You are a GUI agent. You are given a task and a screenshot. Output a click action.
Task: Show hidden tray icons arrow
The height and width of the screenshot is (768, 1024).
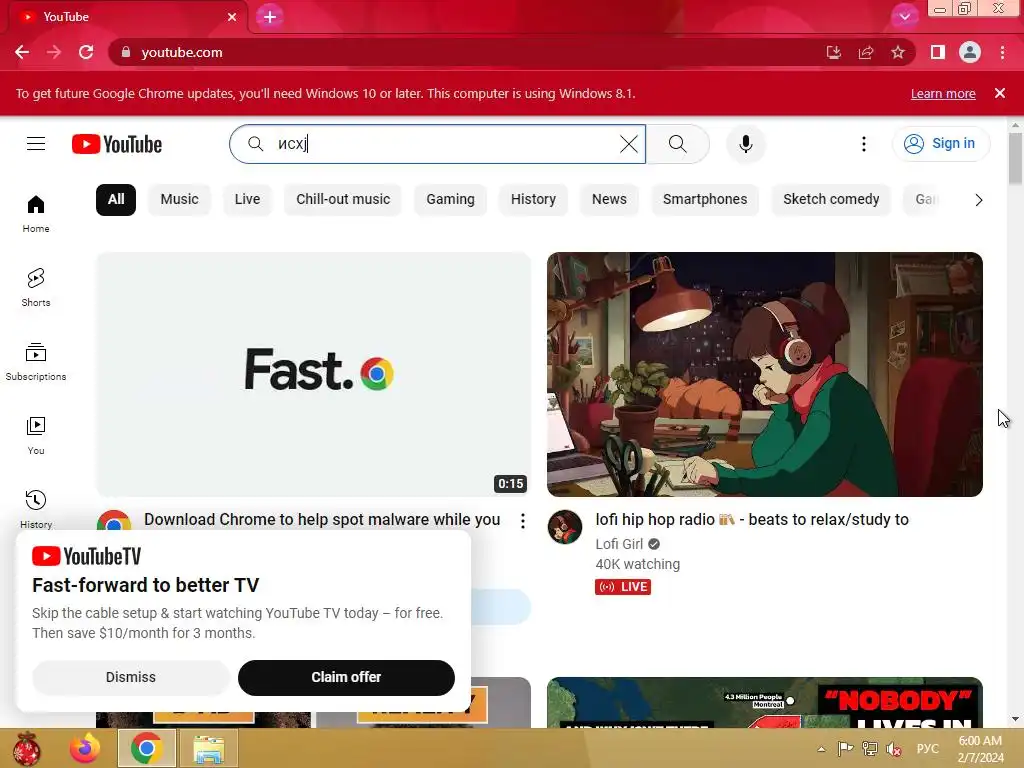coord(821,748)
